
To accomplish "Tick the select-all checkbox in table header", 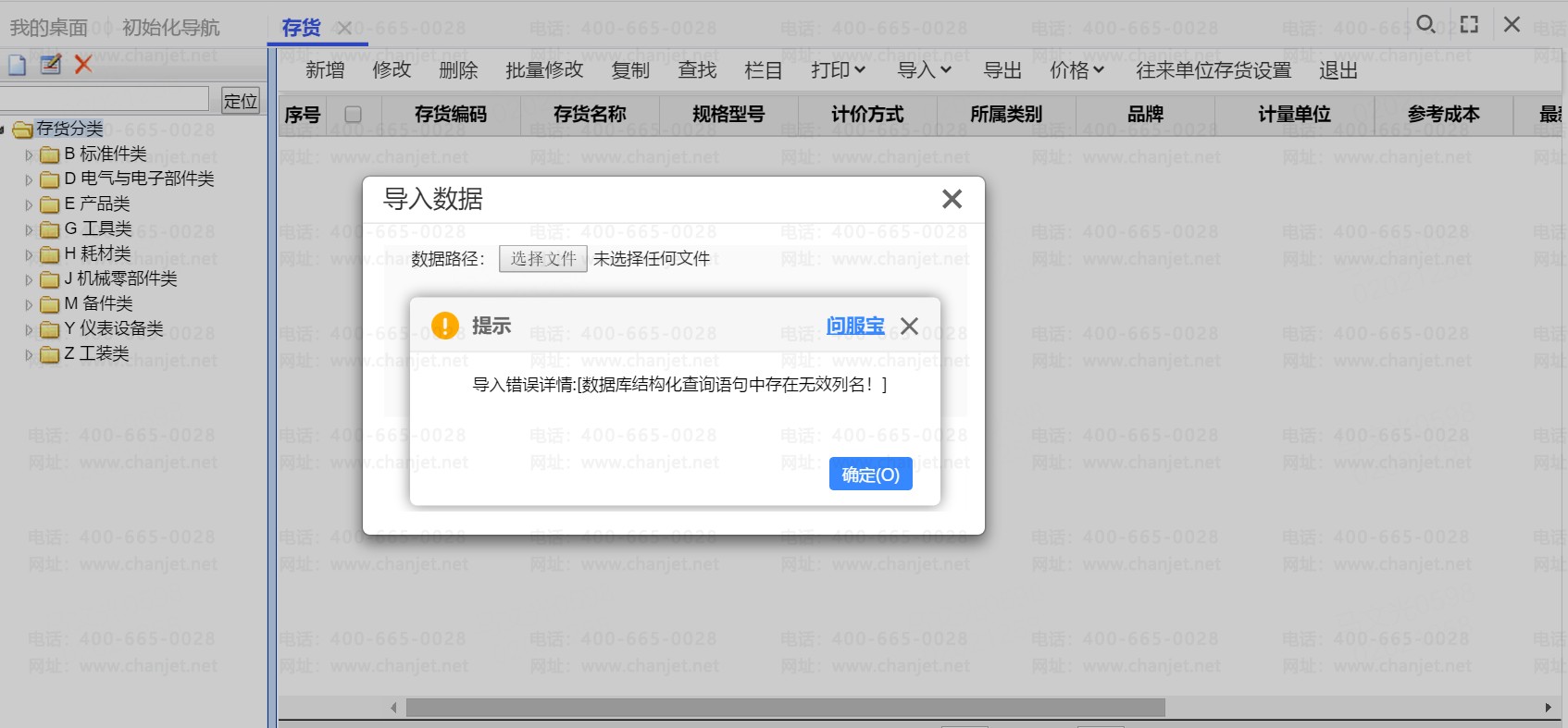I will click(x=353, y=114).
